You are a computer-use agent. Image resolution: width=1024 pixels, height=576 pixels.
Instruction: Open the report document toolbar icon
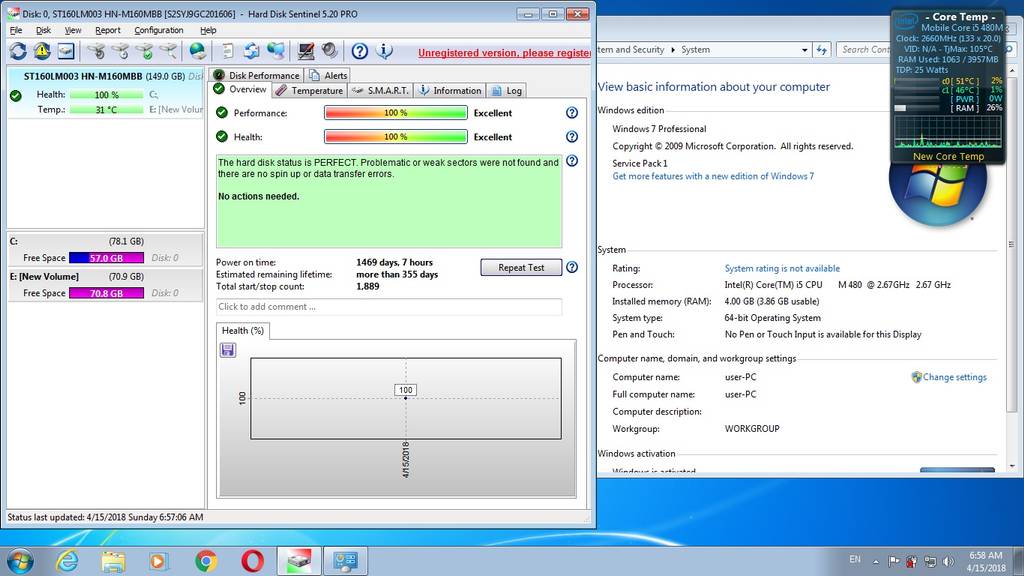[227, 51]
